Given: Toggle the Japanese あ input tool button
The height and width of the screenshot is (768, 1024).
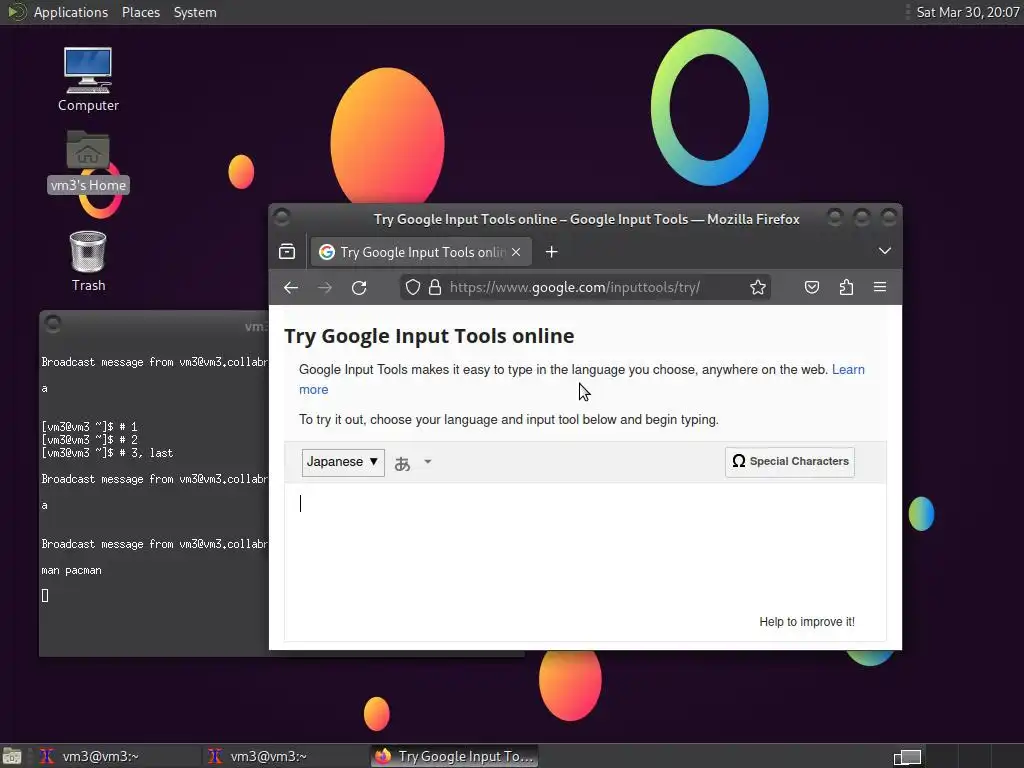Looking at the screenshot, I should coord(403,463).
